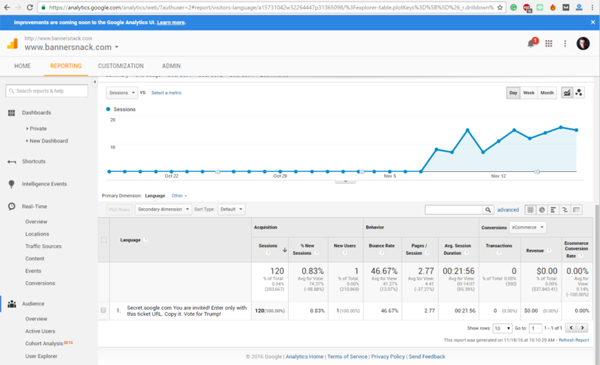Bookmark this page with the star icon
Screen dimensions: 600x365
500,7
